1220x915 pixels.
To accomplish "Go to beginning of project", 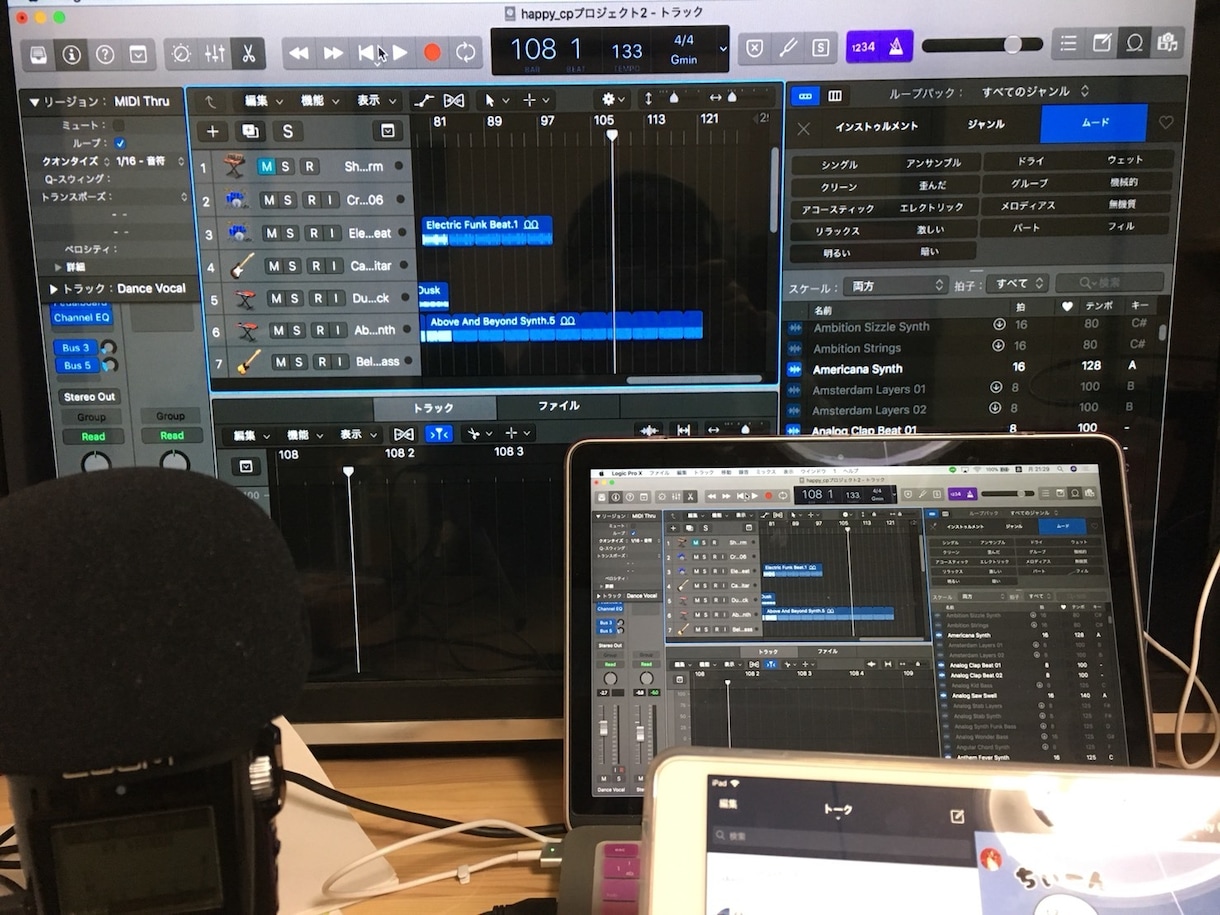I will click(x=367, y=53).
